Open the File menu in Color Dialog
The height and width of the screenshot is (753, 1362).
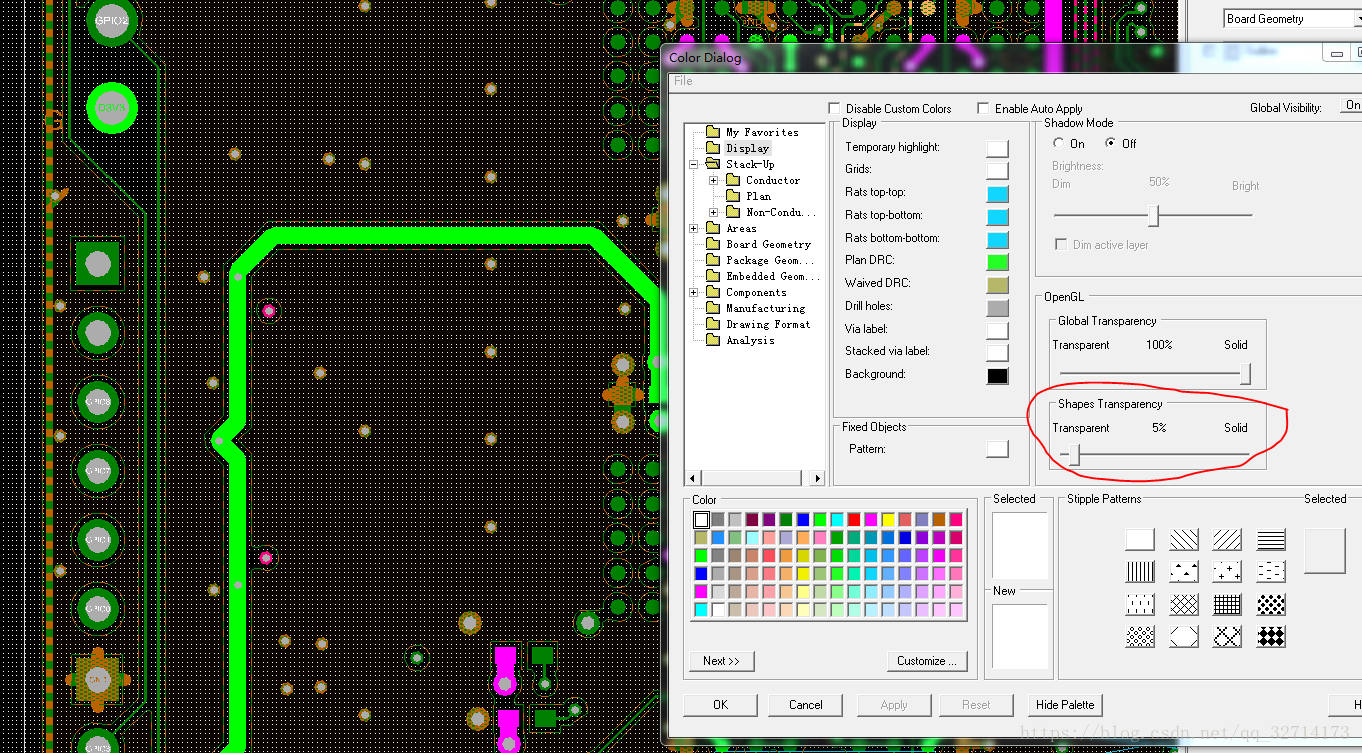pyautogui.click(x=683, y=81)
